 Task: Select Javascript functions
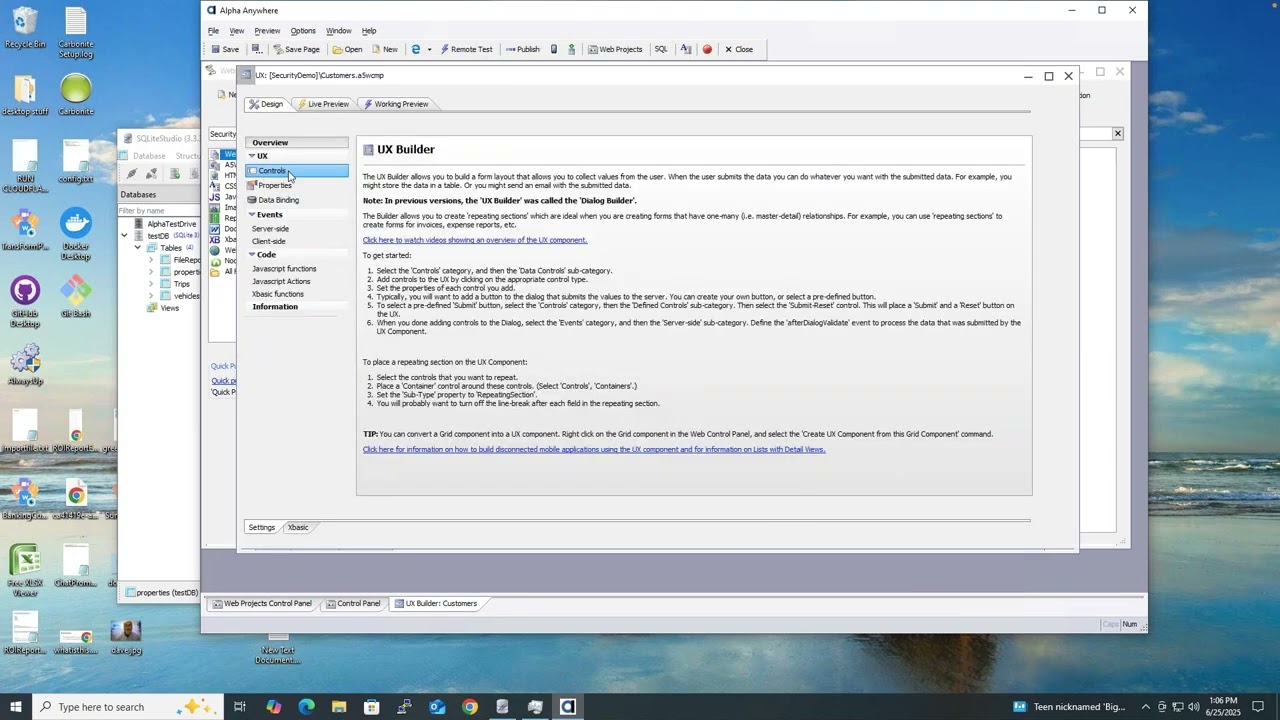[284, 269]
